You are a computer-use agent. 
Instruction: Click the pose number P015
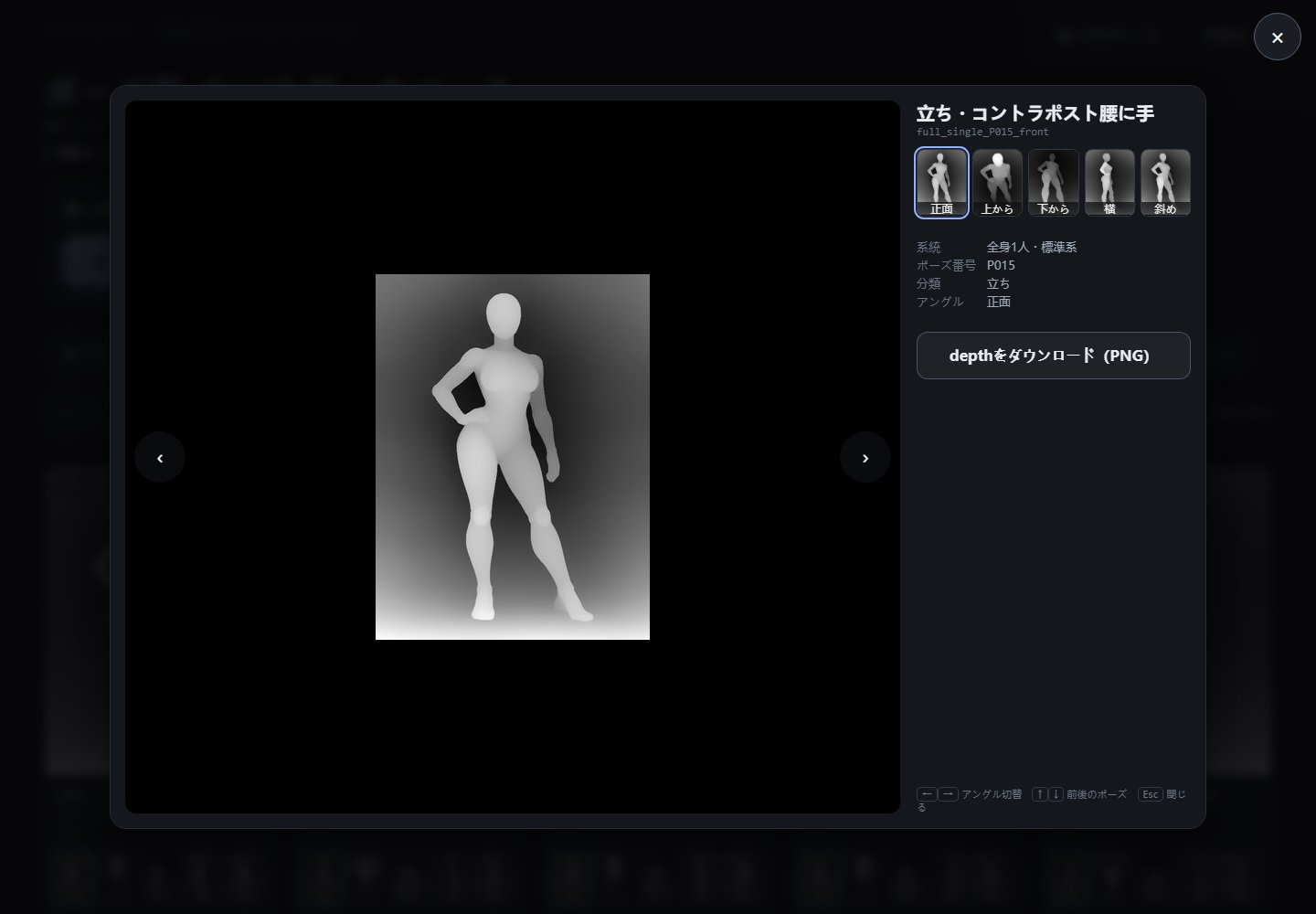coord(1001,265)
